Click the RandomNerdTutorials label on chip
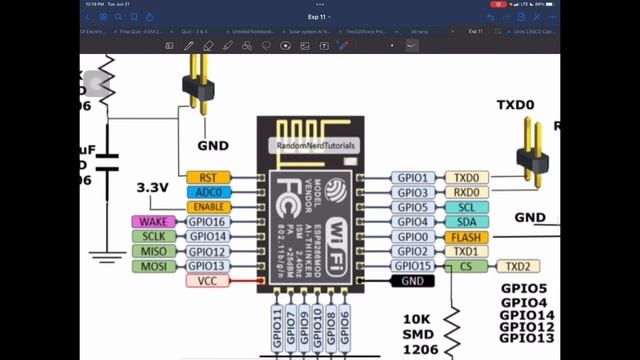Screen dimensions: 640x360 (x=315, y=146)
